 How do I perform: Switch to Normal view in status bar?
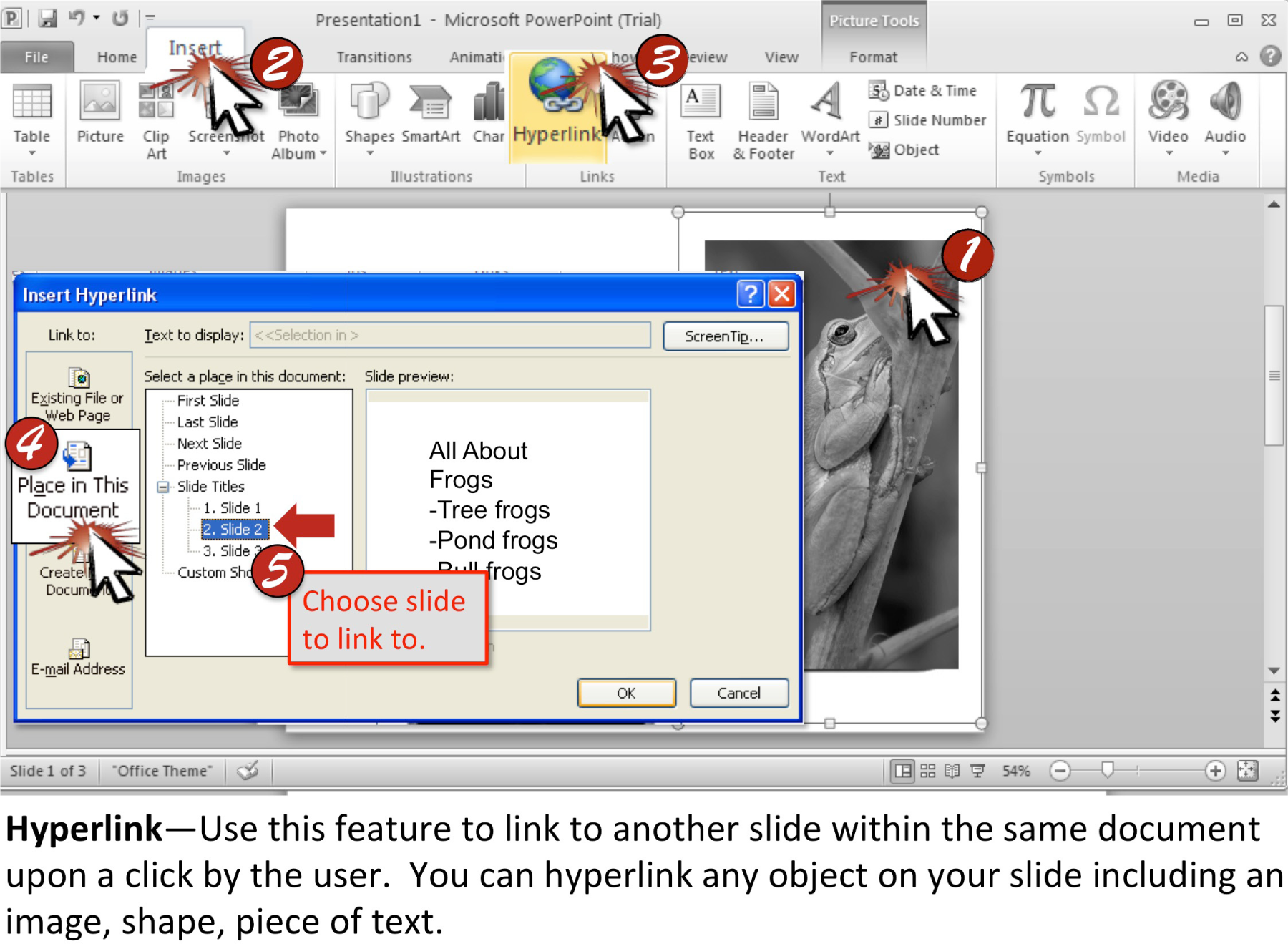click(x=903, y=771)
